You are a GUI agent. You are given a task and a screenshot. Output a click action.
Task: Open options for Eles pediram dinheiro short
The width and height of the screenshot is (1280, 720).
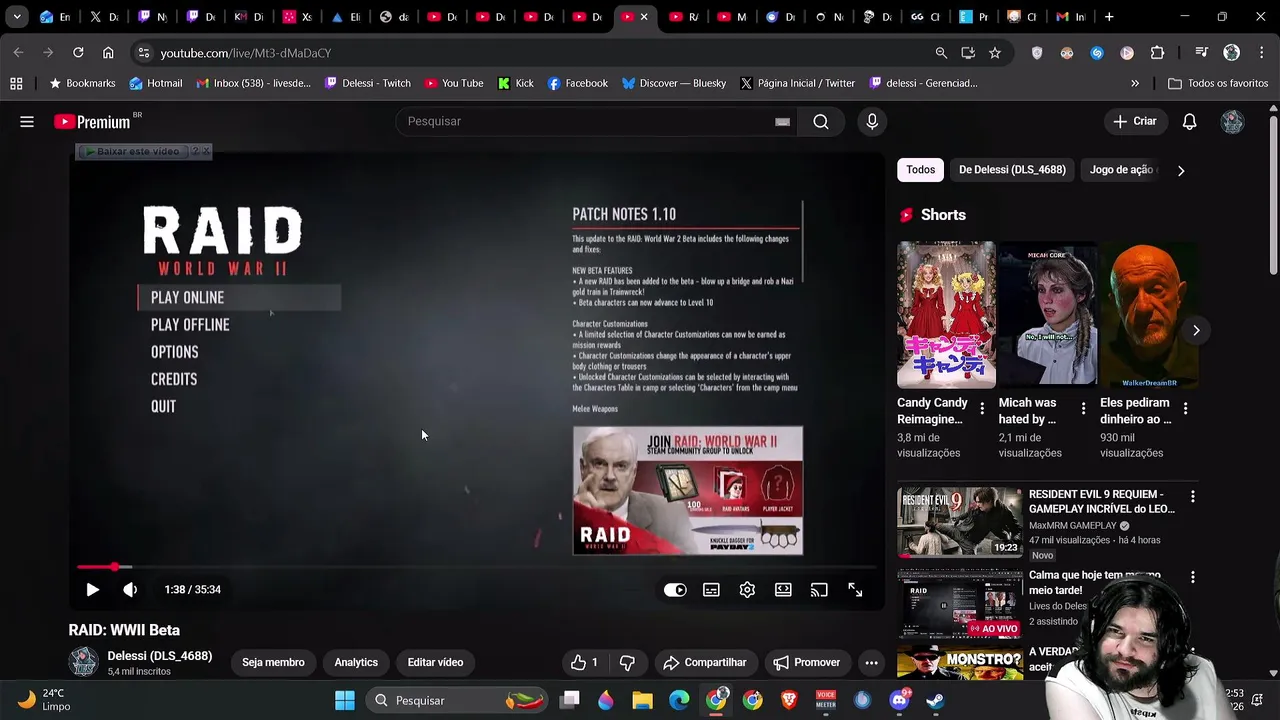point(1185,408)
